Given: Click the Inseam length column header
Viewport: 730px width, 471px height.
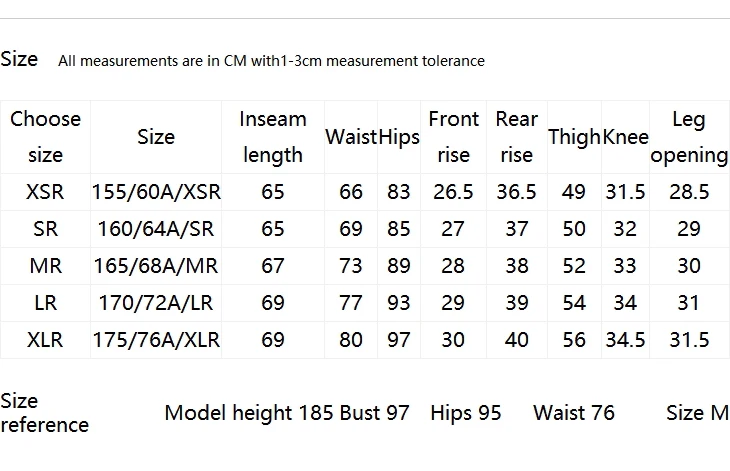Looking at the screenshot, I should [273, 137].
